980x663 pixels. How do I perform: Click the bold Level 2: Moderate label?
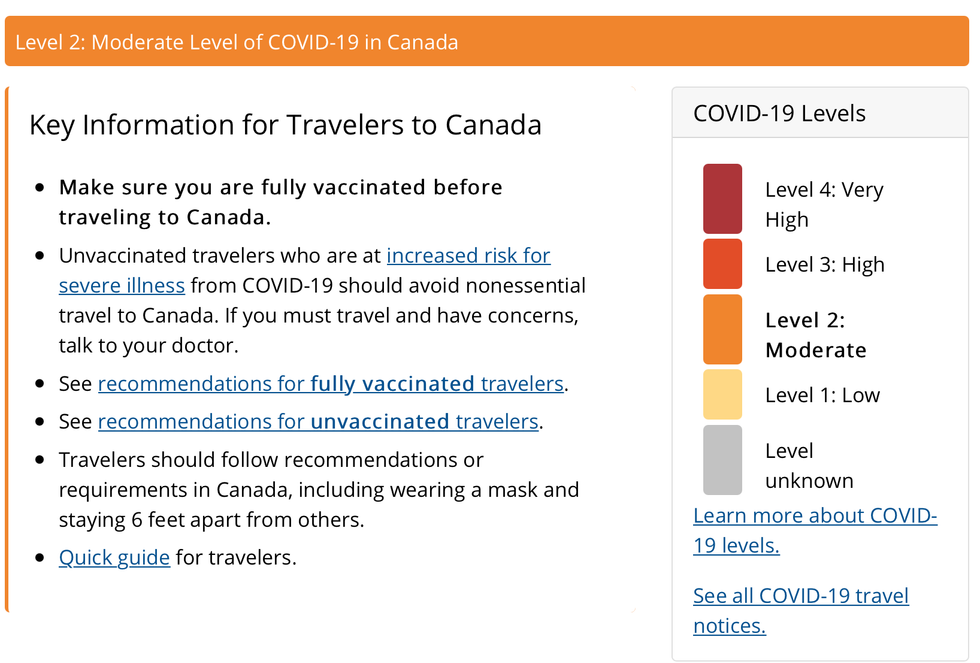coord(815,335)
